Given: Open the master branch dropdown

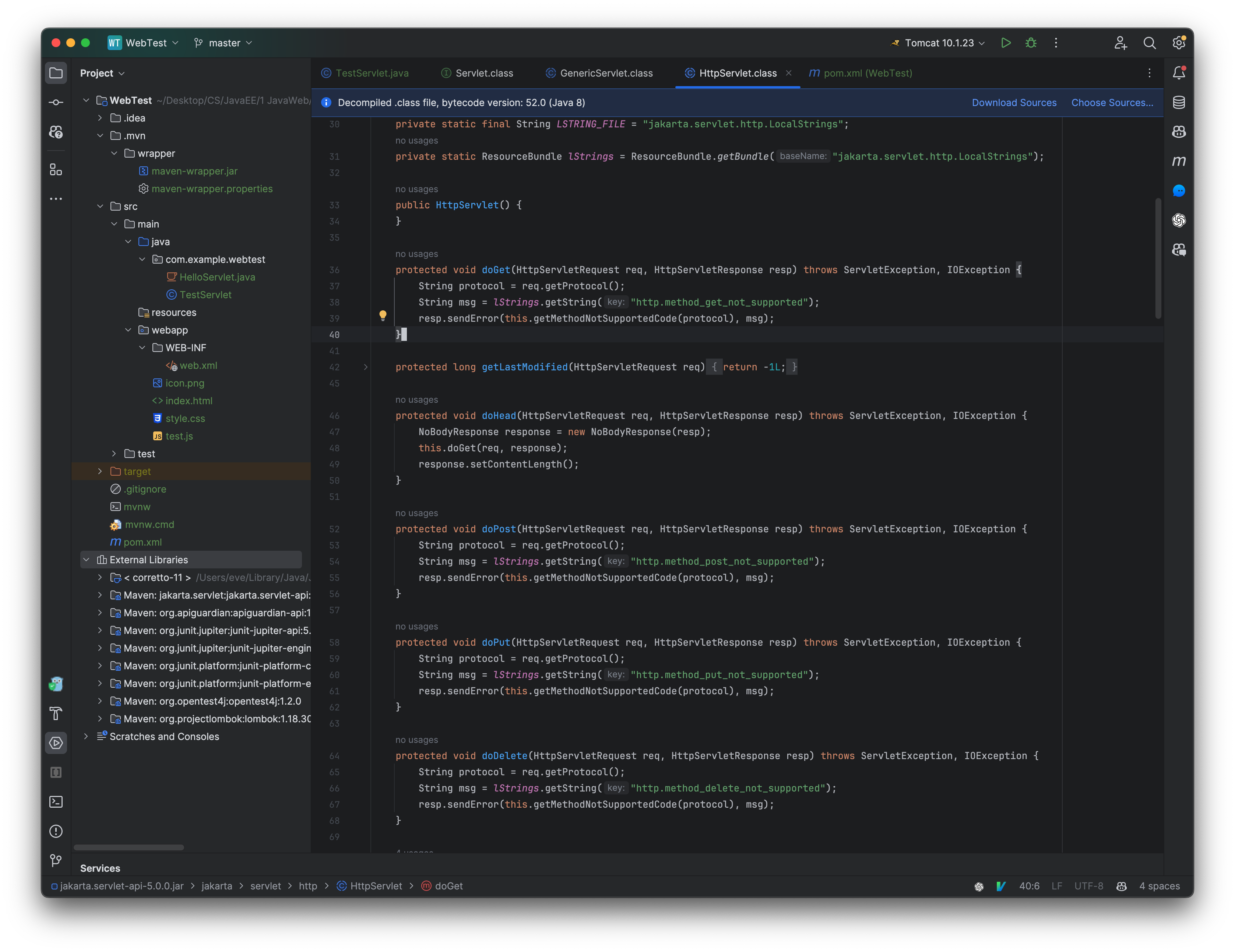Looking at the screenshot, I should pos(223,43).
